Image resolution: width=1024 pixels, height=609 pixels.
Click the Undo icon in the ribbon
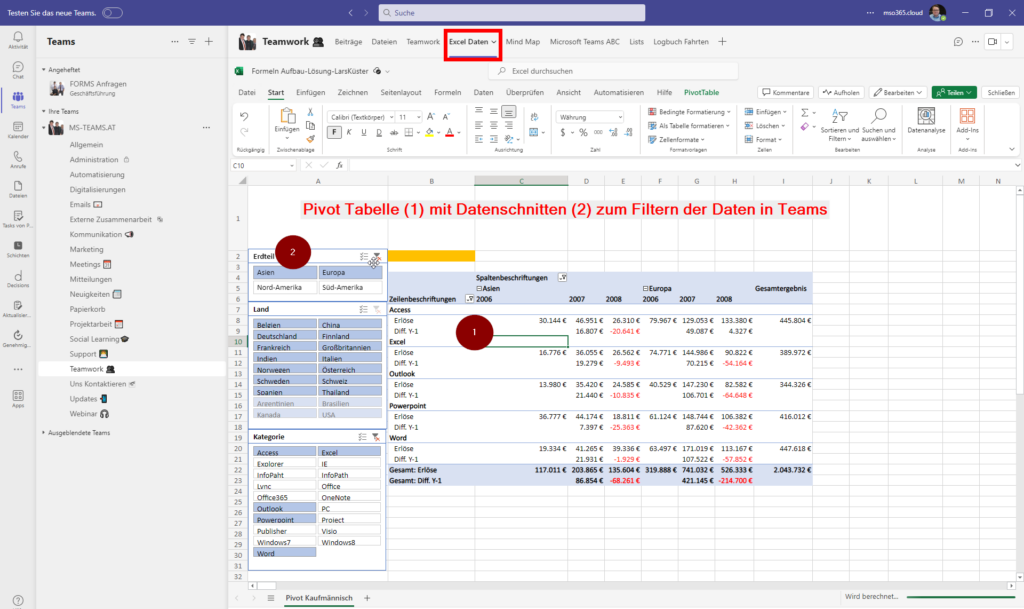[244, 117]
